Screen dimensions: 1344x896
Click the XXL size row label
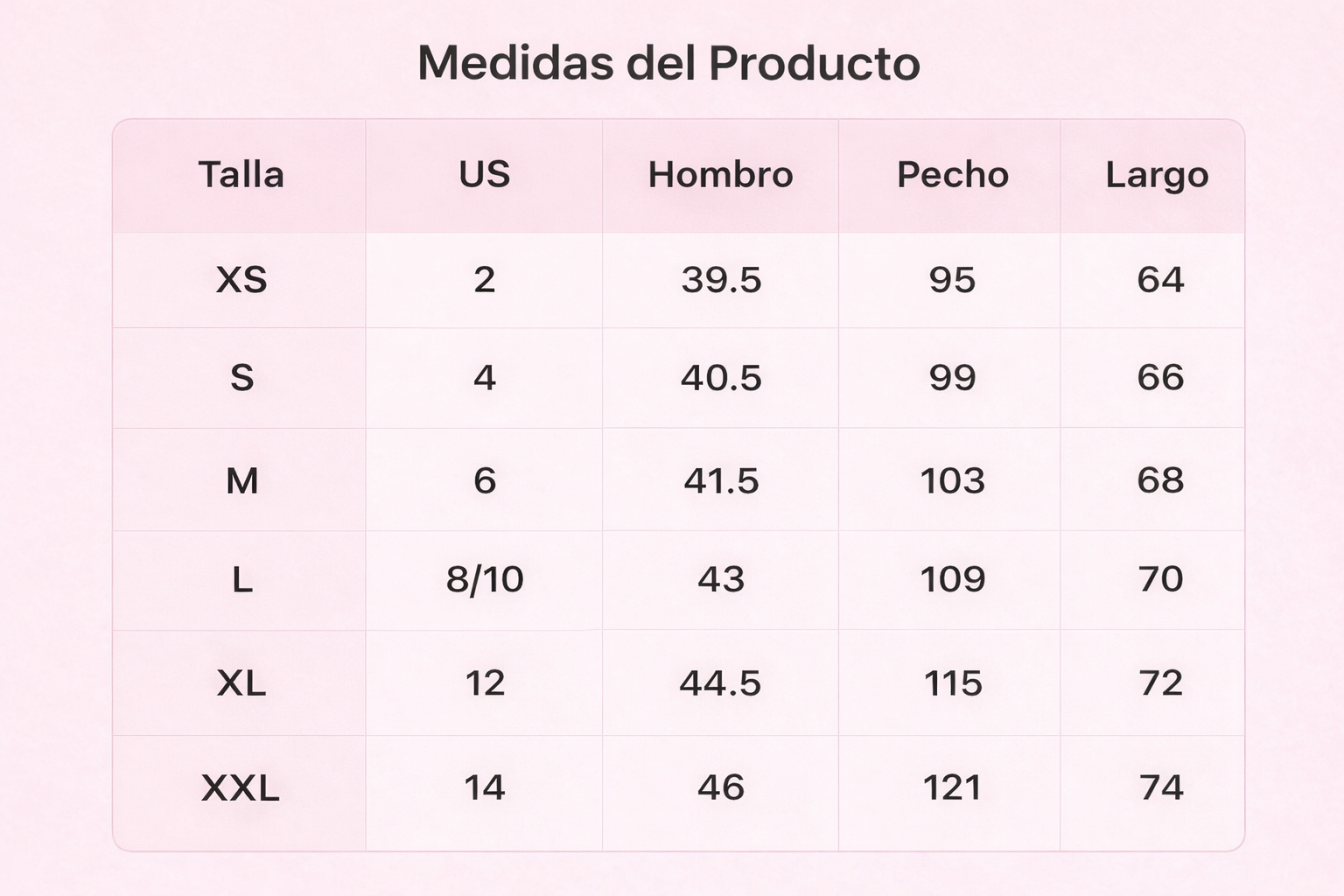point(241,788)
